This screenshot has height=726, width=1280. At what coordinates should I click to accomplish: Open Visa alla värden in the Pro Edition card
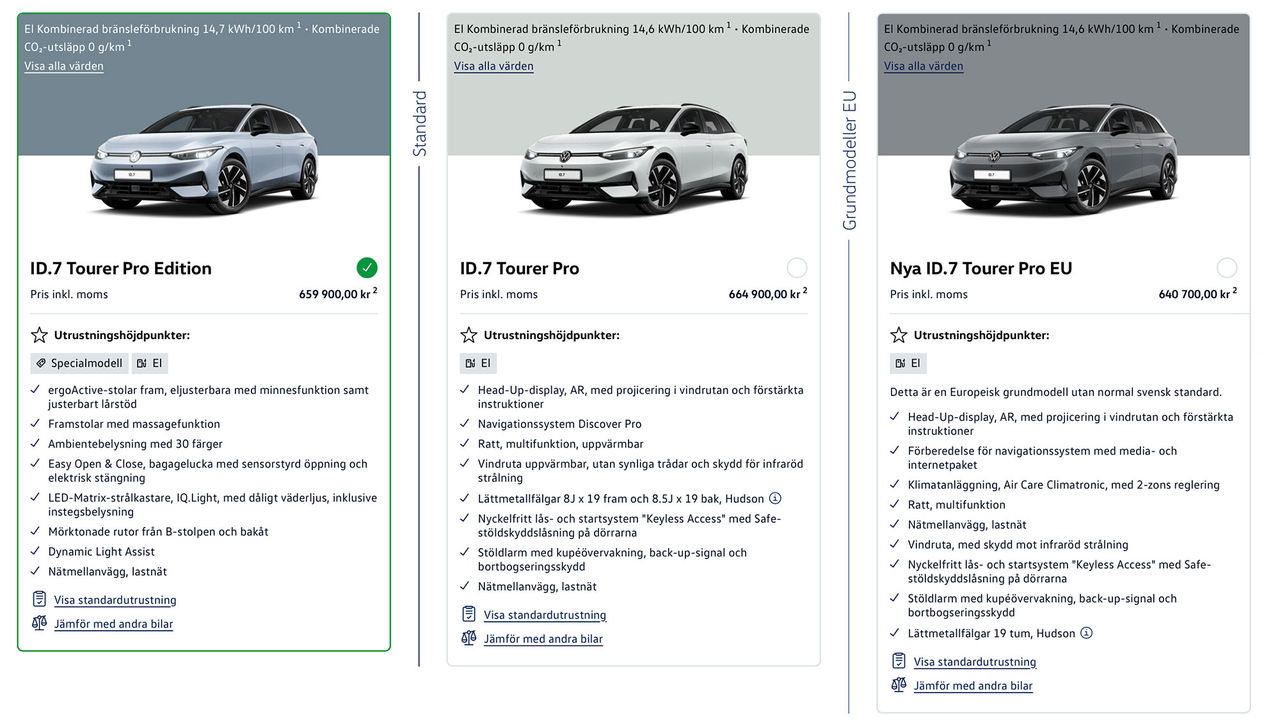point(64,66)
